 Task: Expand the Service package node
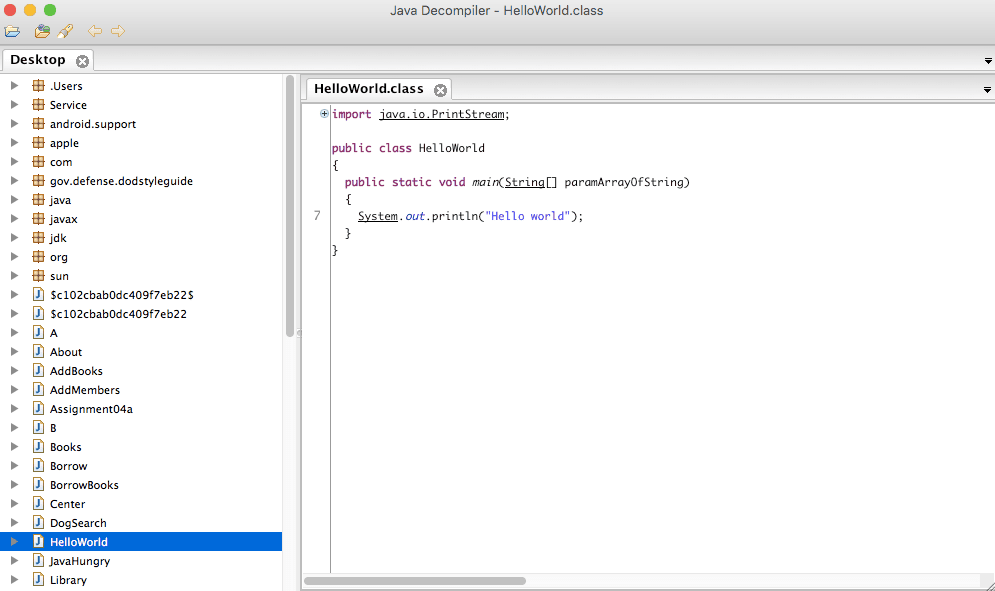pyautogui.click(x=15, y=105)
